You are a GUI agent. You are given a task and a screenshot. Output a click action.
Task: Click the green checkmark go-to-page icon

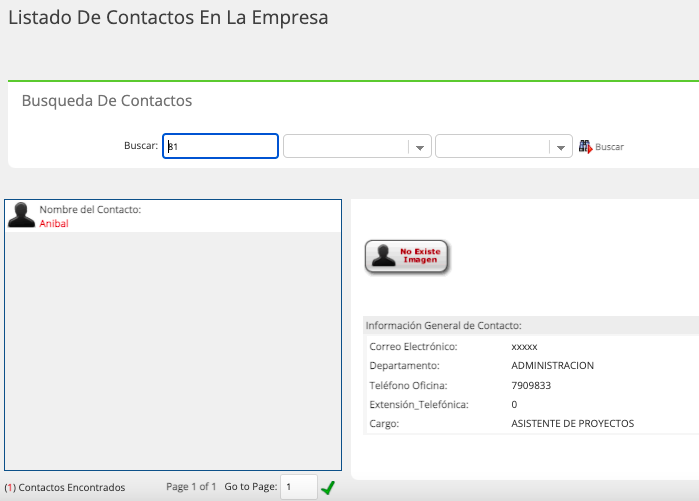(x=328, y=488)
